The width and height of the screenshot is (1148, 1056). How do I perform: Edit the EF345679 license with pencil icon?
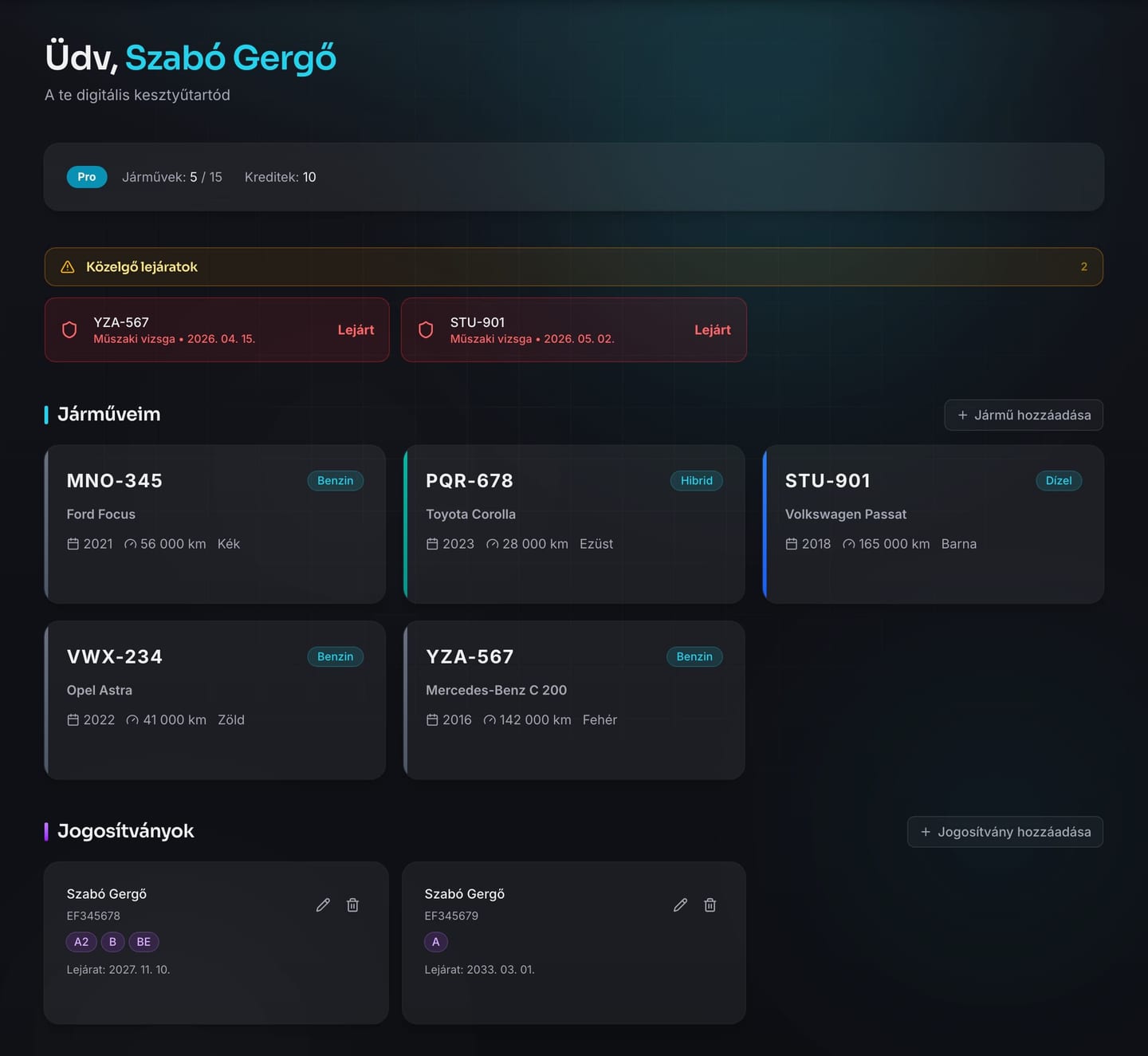[680, 904]
